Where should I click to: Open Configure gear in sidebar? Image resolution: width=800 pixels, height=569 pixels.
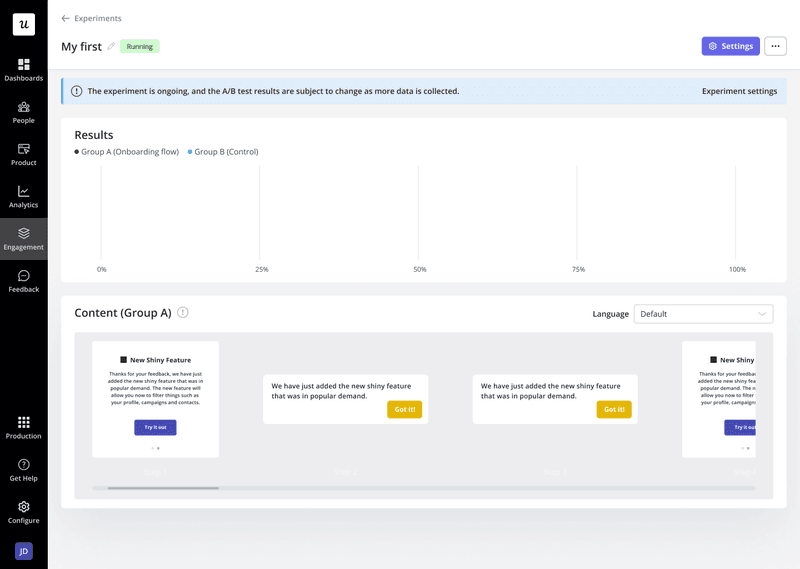23,512
